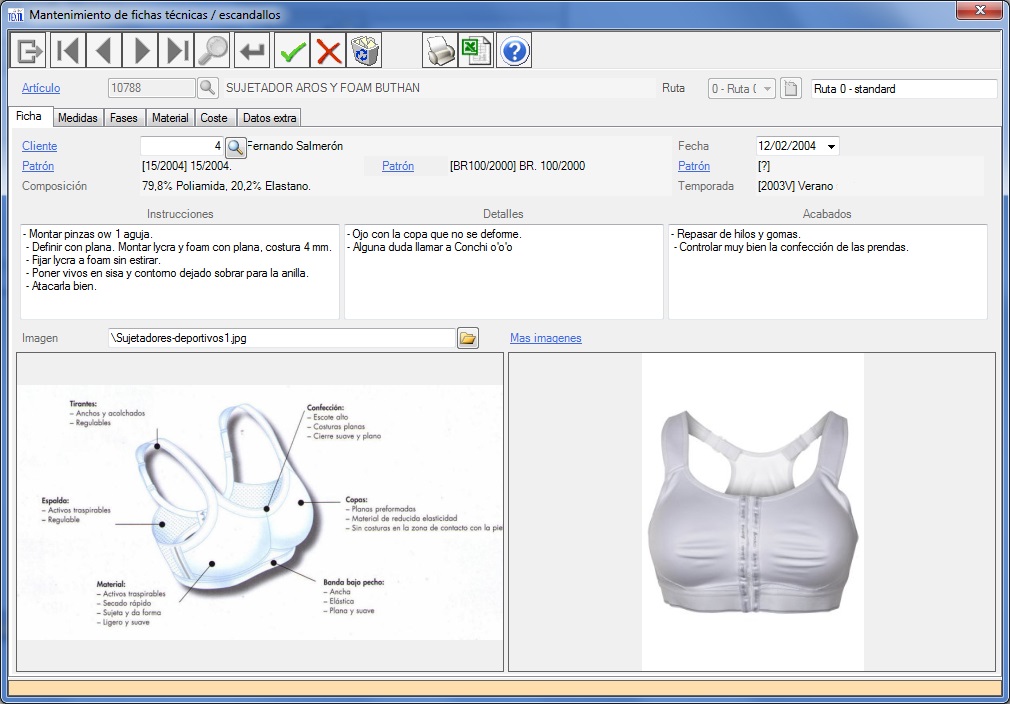This screenshot has height=704, width=1010.
Task: Click the Artículo link
Action: tap(41, 88)
